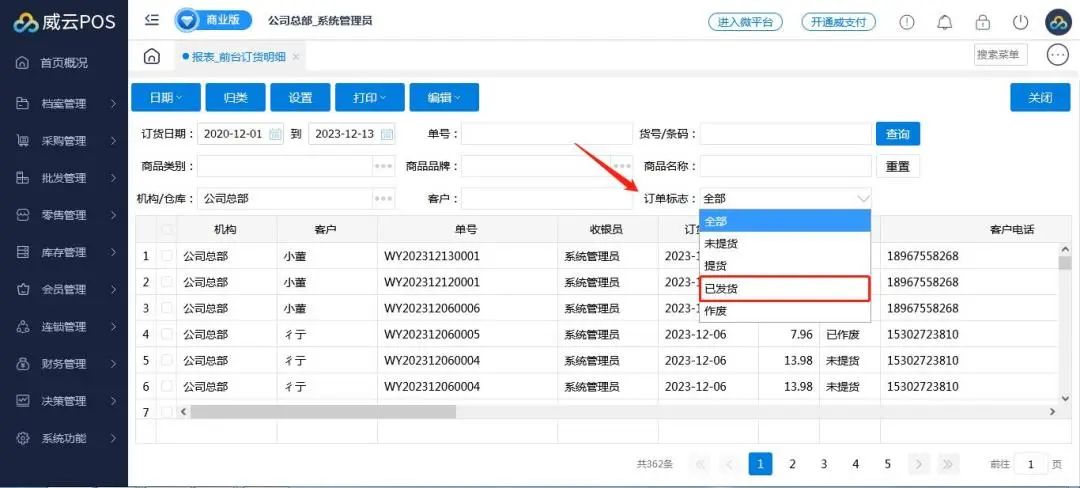
Task: Go to page 3 in pagination
Action: [x=824, y=464]
